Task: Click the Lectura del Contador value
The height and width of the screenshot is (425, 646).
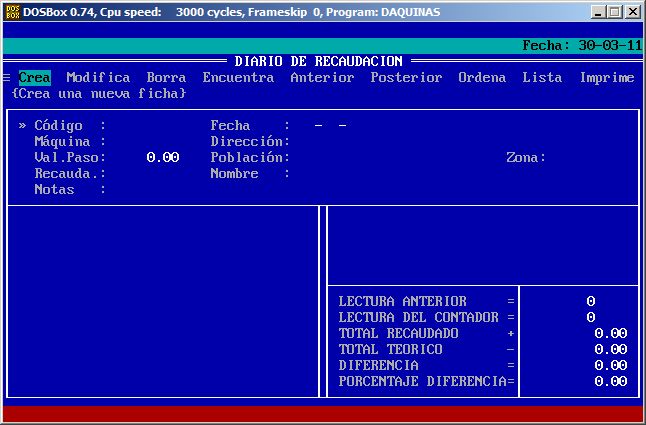Action: (x=590, y=318)
